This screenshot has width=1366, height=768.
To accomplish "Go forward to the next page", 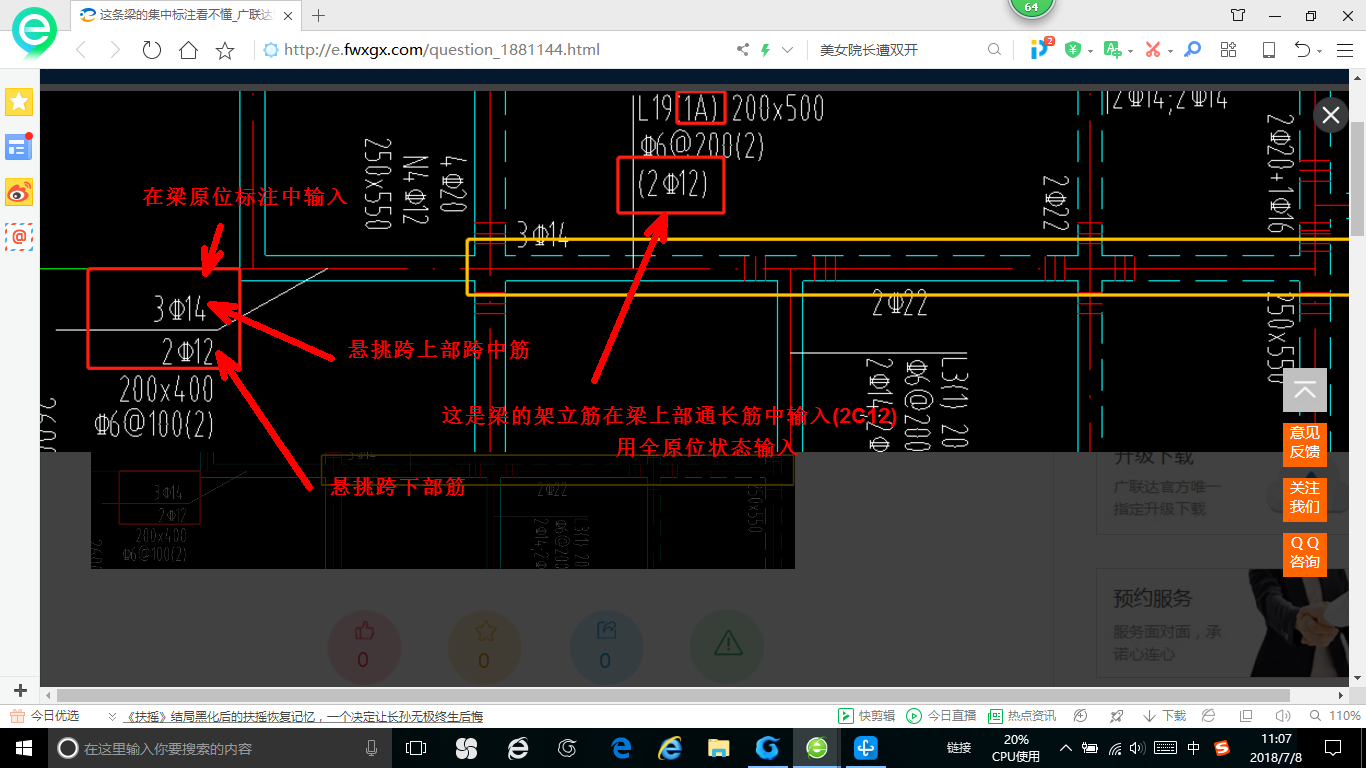I will 115,50.
